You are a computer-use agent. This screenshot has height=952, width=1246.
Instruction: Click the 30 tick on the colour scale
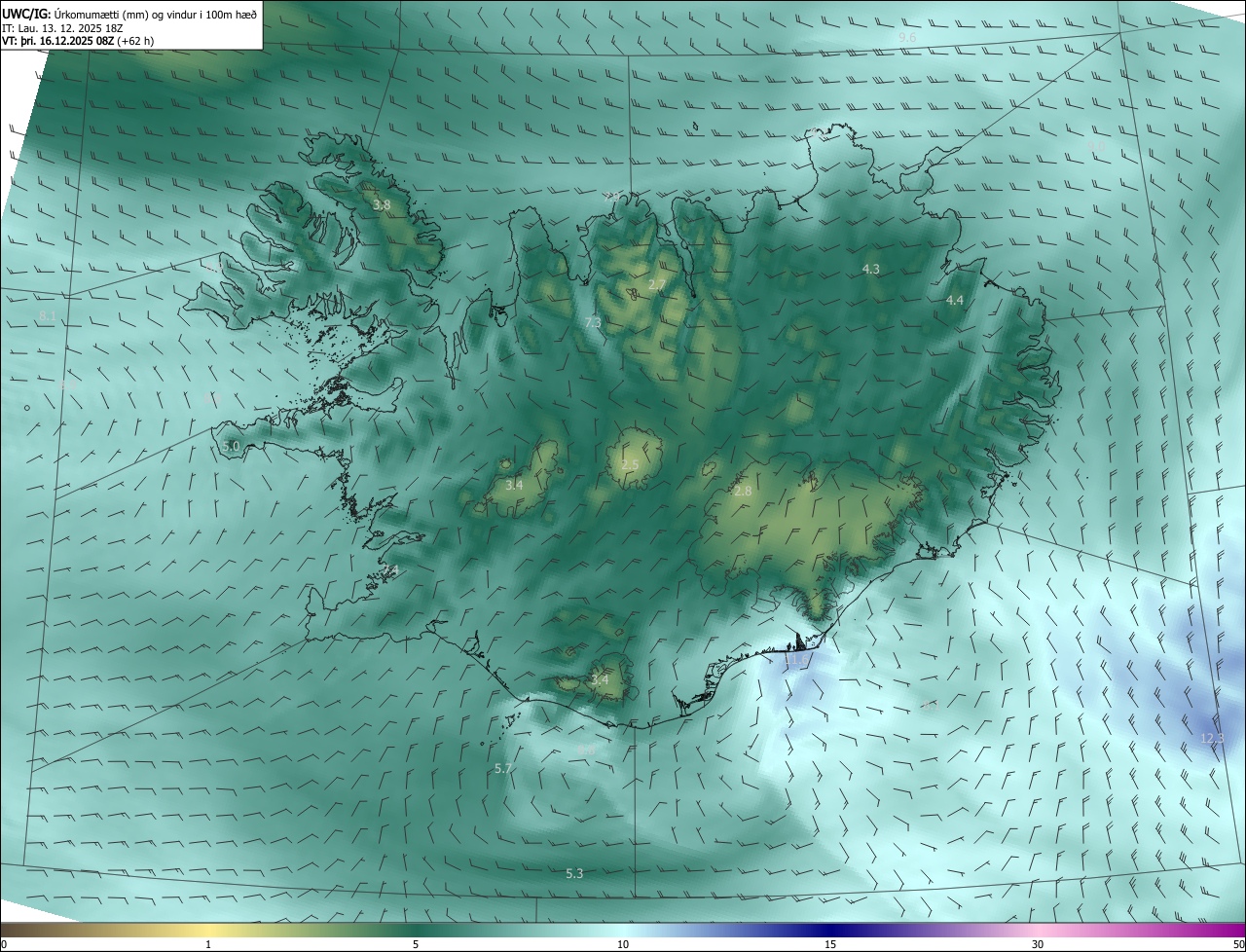pos(1038,945)
